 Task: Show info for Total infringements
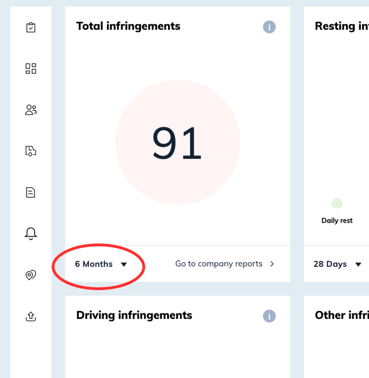click(269, 27)
